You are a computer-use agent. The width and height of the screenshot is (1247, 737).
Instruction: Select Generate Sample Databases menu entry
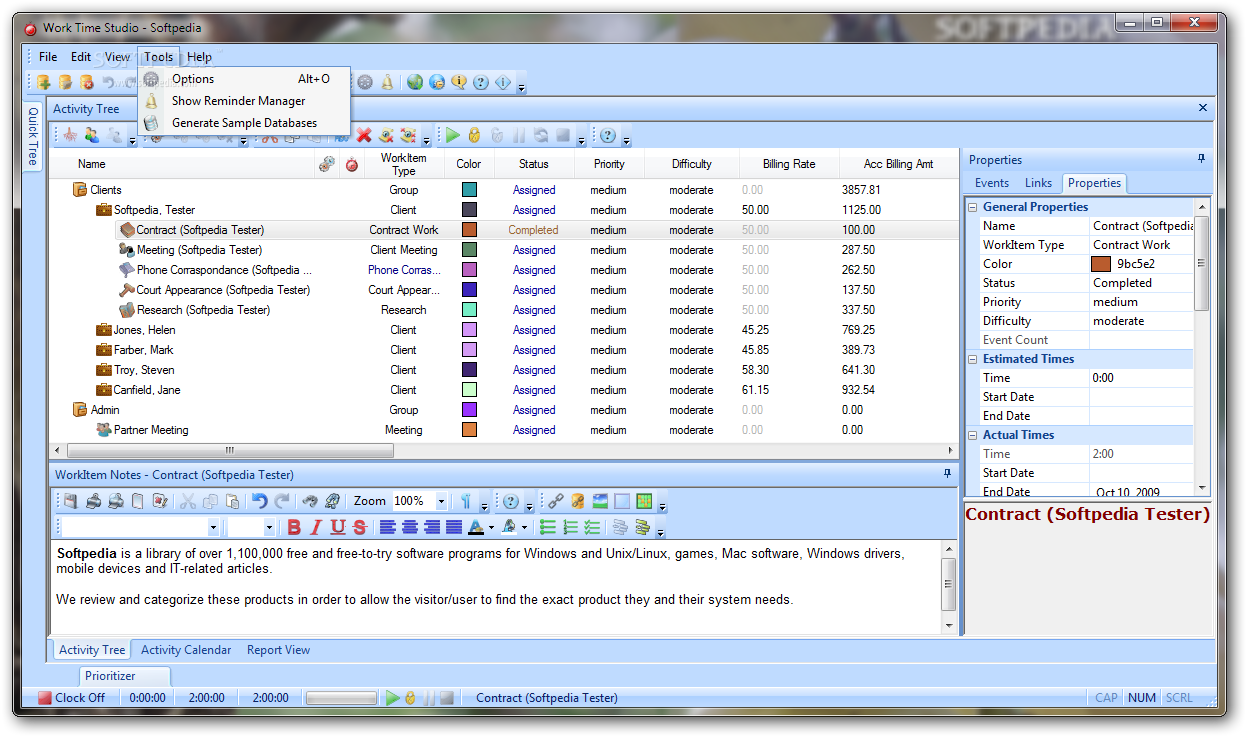(x=245, y=123)
